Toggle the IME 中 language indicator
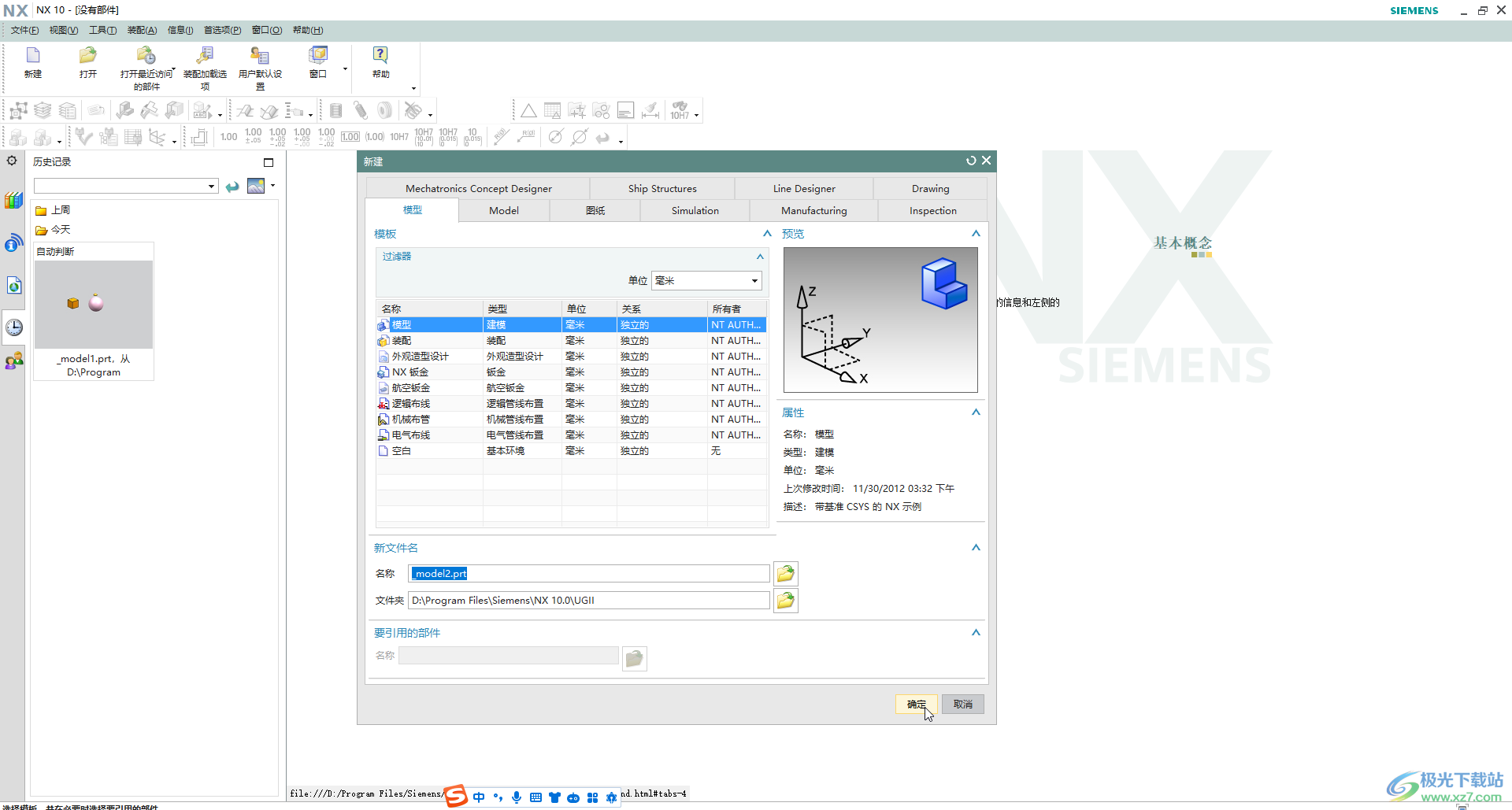The image size is (1512, 810). 479,797
